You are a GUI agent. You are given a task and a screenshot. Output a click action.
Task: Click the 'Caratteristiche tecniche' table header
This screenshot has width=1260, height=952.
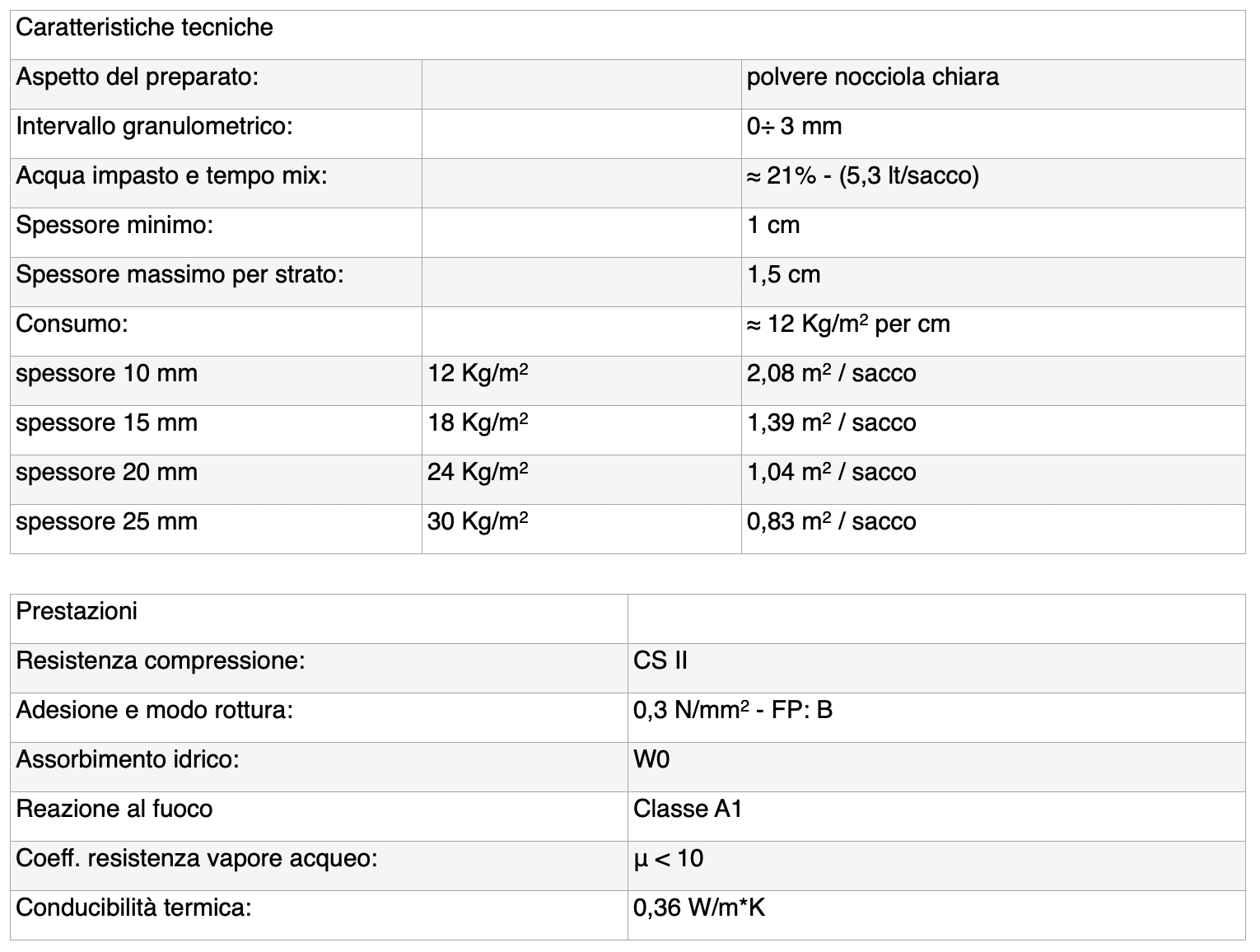[145, 28]
